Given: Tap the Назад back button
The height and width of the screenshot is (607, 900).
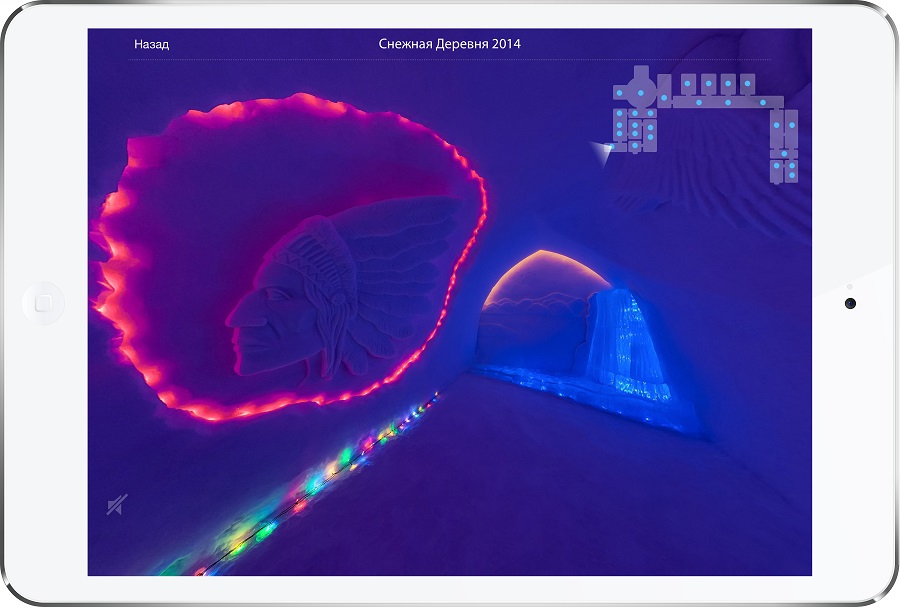Looking at the screenshot, I should coord(152,44).
